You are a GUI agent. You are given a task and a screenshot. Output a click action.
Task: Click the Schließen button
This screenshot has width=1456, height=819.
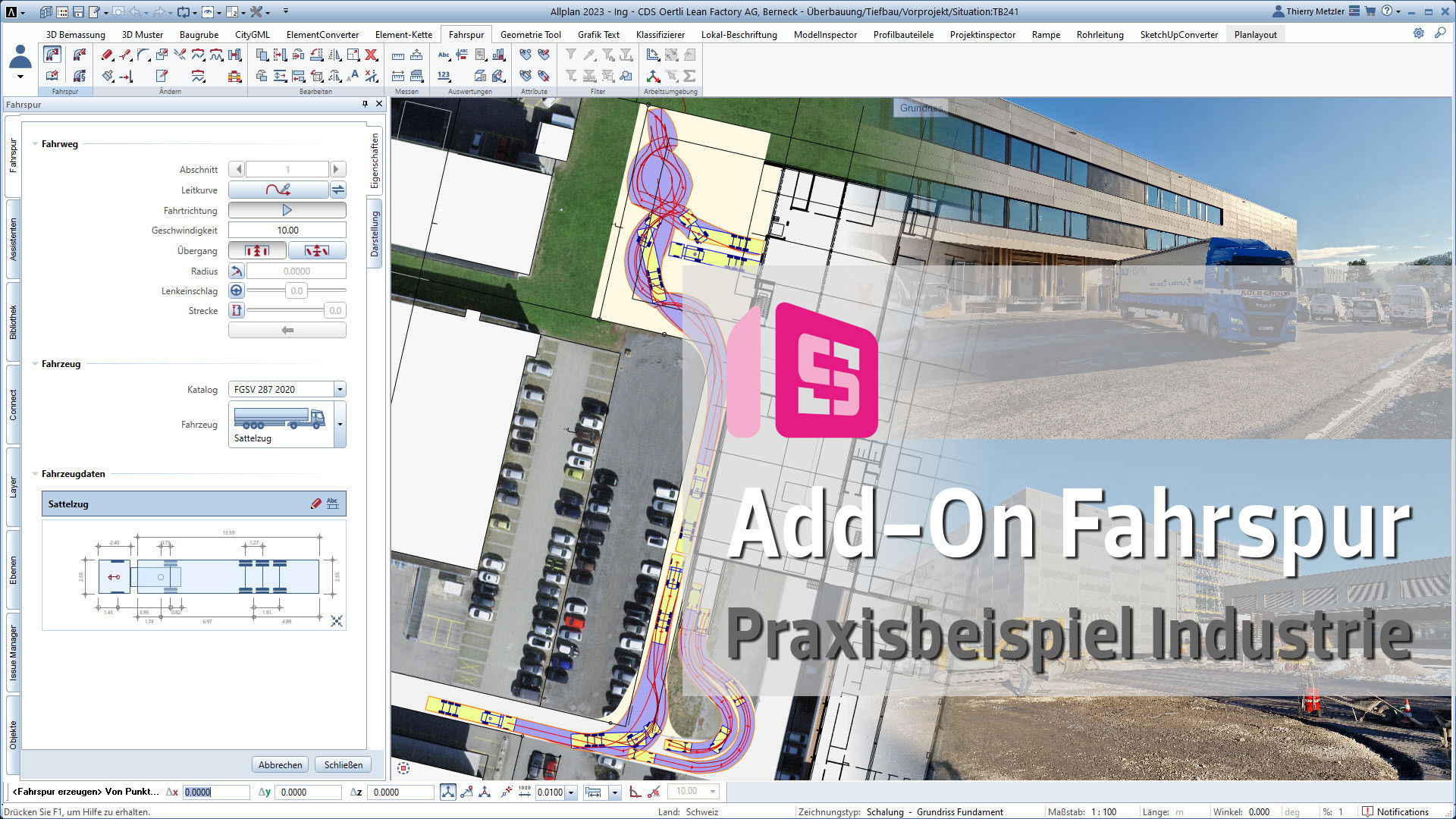tap(343, 764)
